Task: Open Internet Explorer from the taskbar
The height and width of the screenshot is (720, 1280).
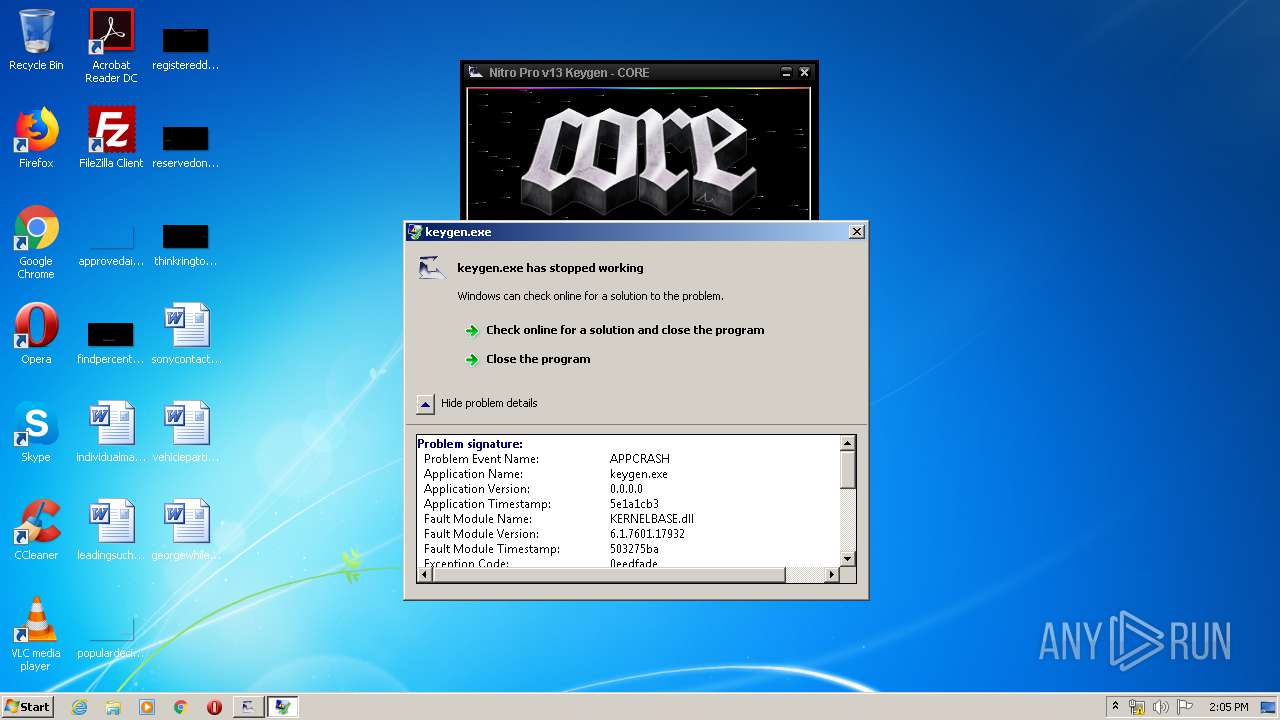Action: [x=79, y=707]
